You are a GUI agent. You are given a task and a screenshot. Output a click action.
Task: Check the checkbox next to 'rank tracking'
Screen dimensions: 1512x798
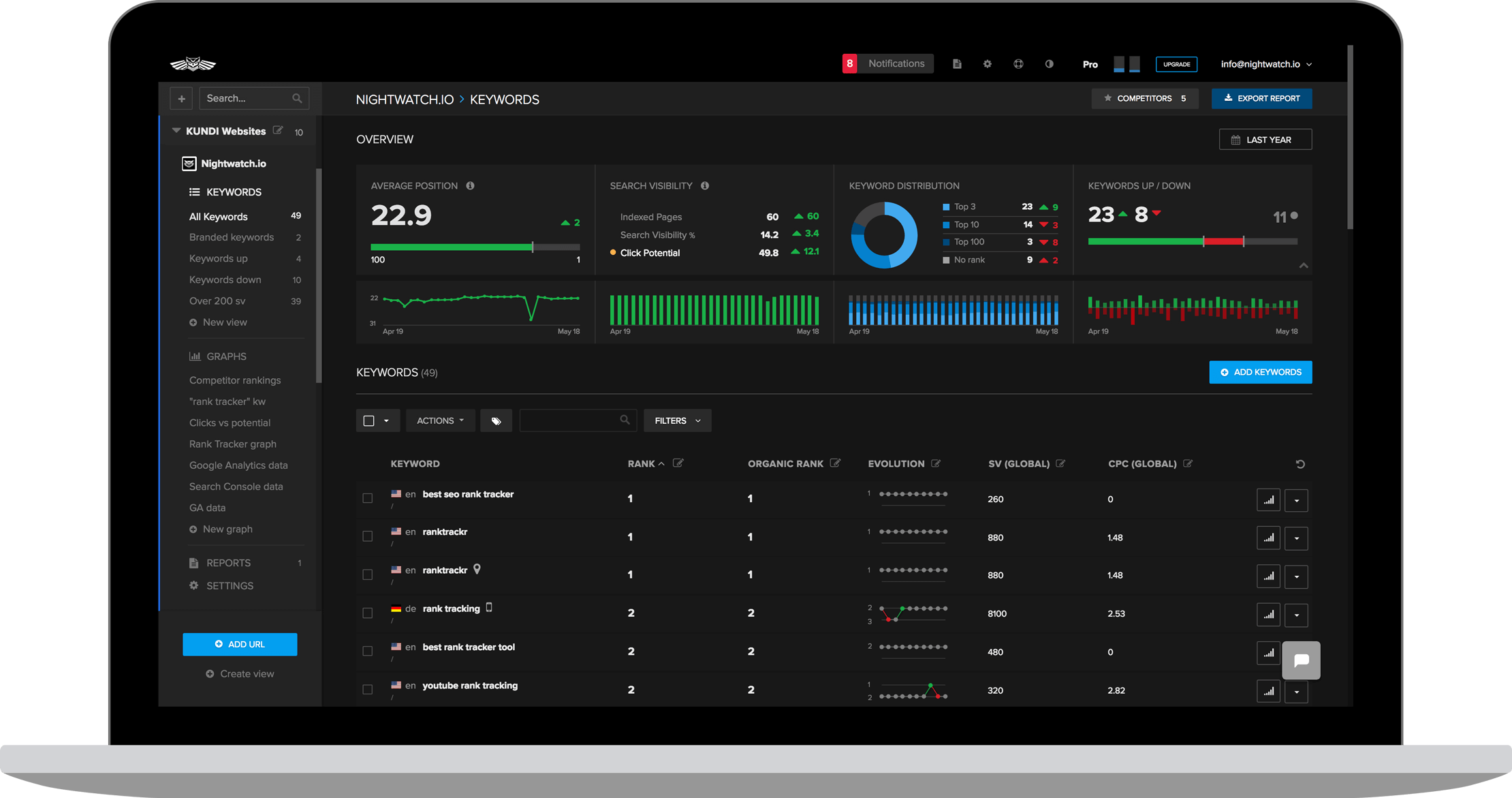[368, 613]
